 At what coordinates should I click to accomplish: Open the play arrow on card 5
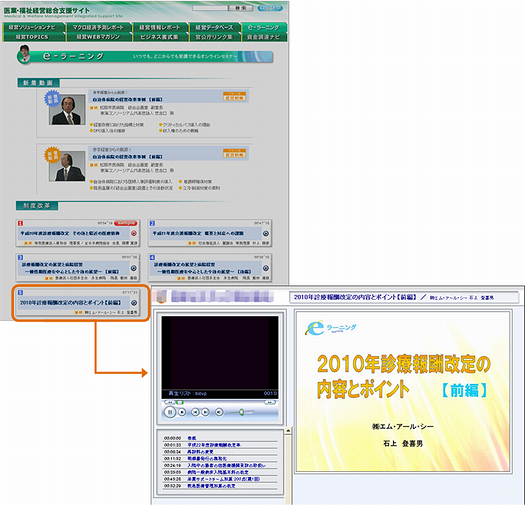coord(134,303)
